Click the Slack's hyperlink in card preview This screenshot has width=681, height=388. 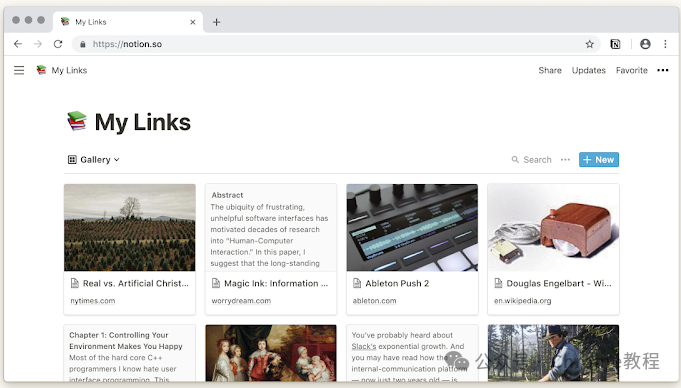tap(364, 346)
